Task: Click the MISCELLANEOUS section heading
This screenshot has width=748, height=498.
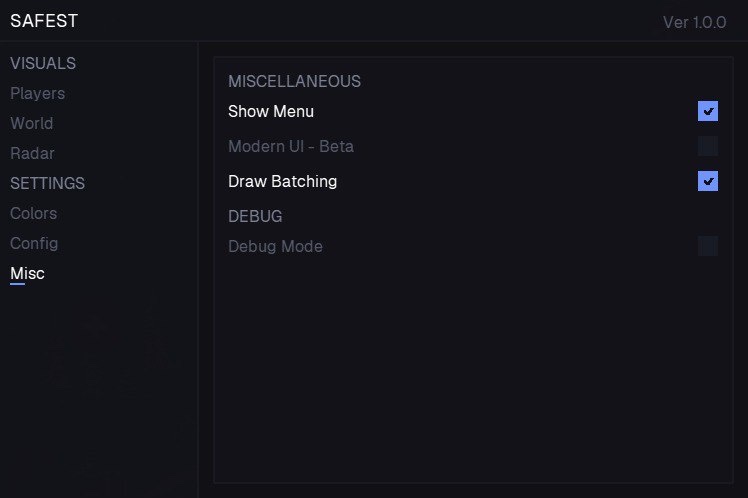Action: [294, 81]
